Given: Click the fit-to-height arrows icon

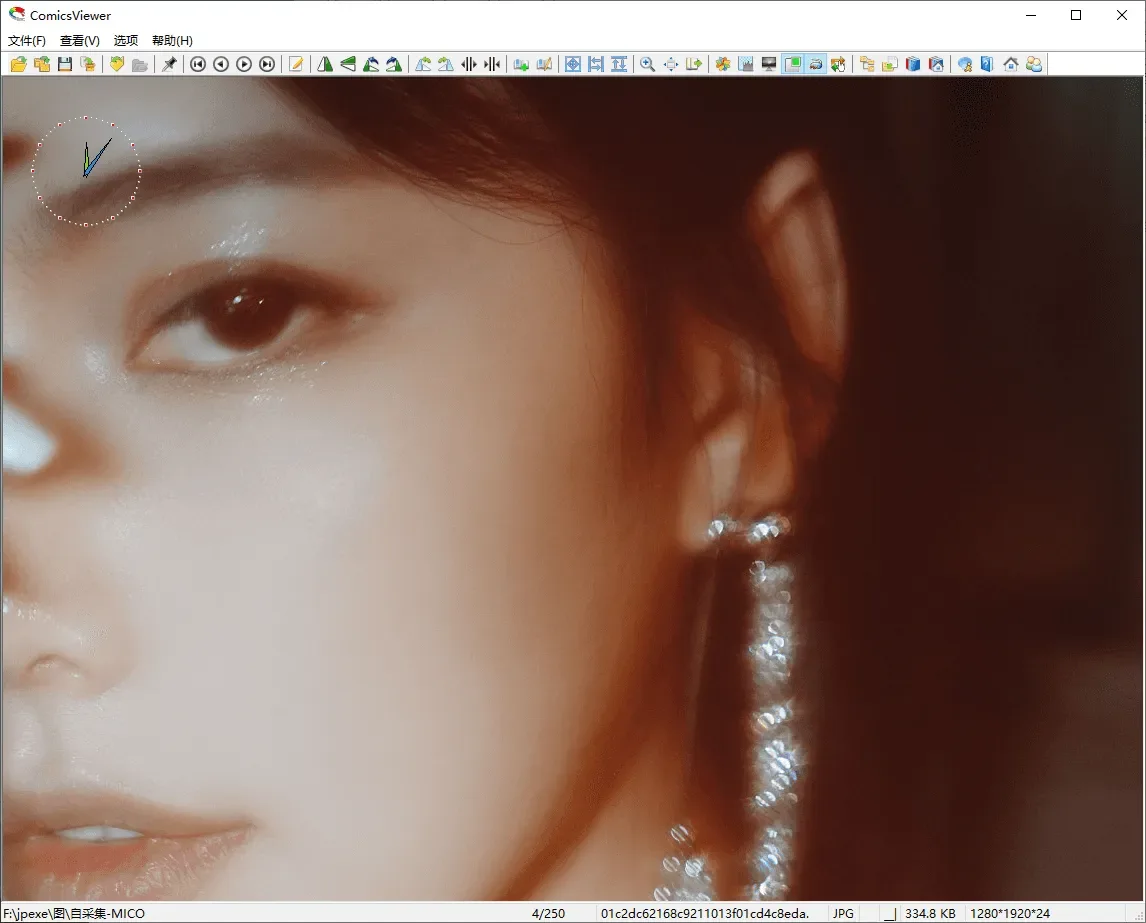Looking at the screenshot, I should point(619,64).
